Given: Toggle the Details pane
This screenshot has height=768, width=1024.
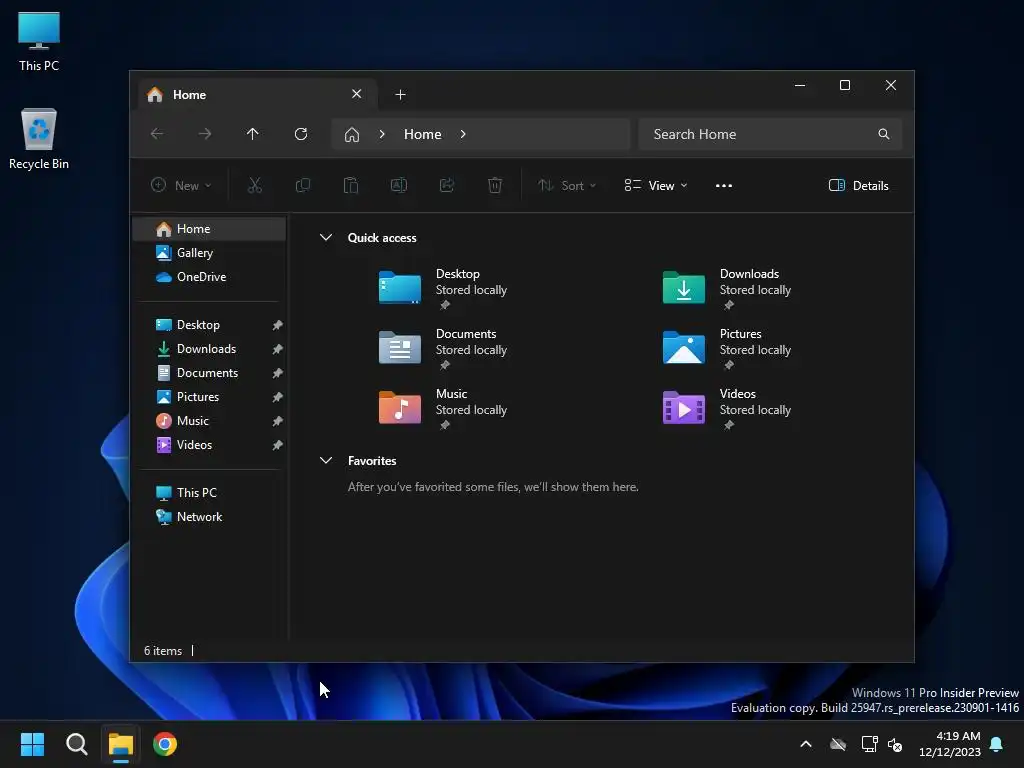Looking at the screenshot, I should 858,185.
